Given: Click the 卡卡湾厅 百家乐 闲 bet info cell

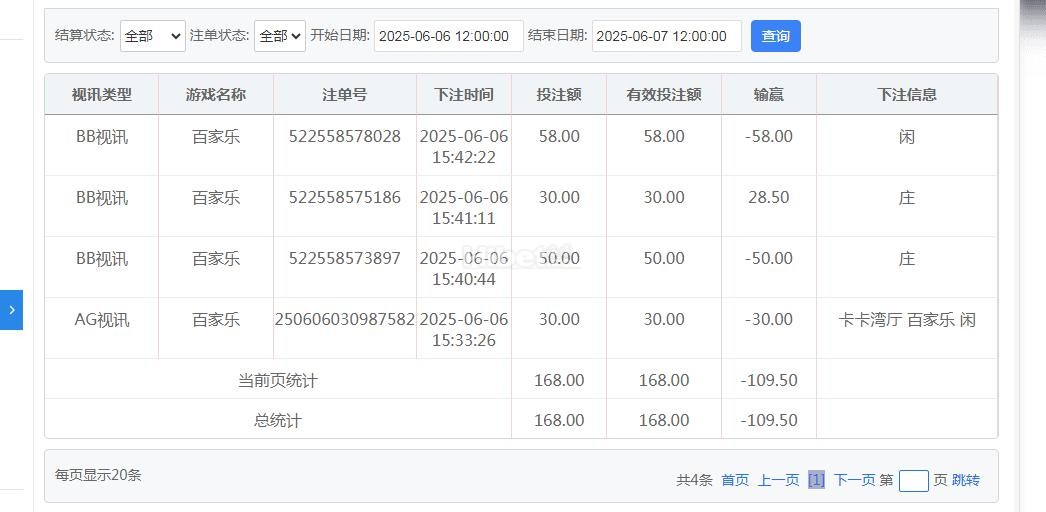Looking at the screenshot, I should click(x=906, y=320).
